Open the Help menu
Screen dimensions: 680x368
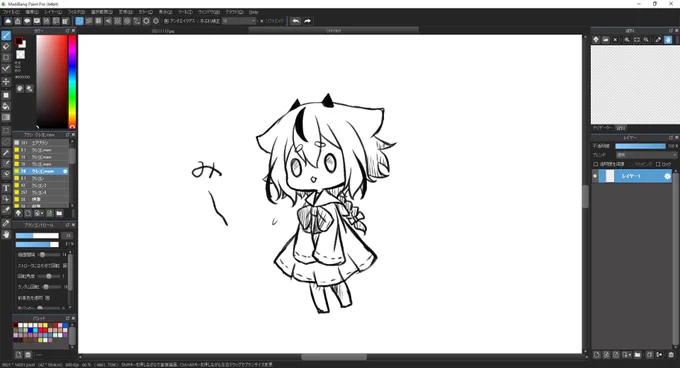tap(254, 12)
